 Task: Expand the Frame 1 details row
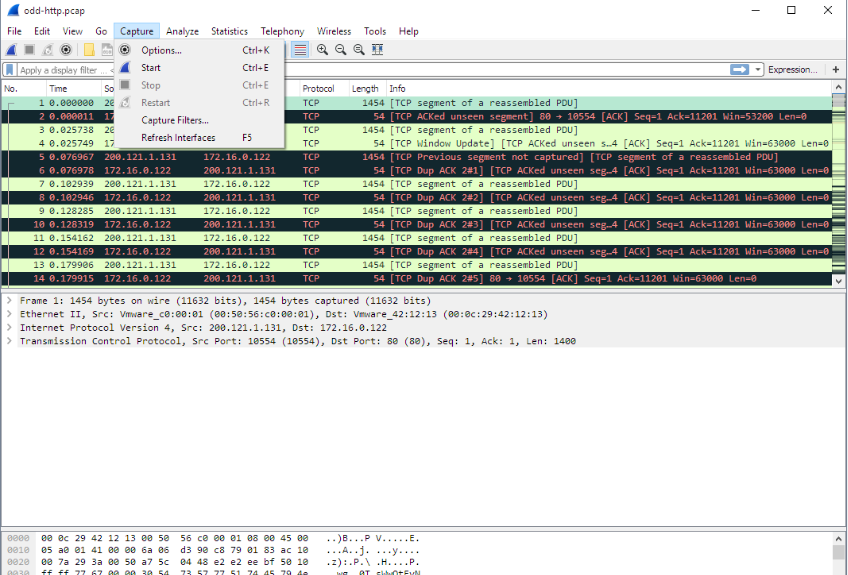[x=9, y=300]
